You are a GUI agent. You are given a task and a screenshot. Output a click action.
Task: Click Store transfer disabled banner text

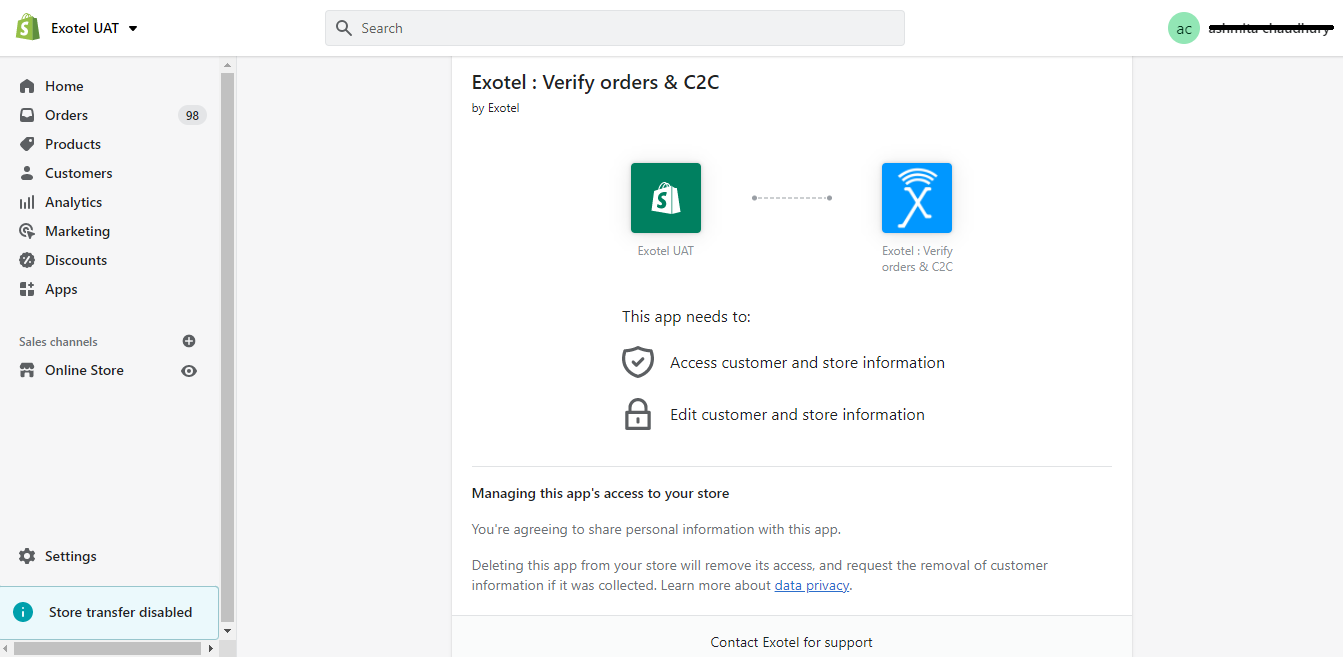120,612
